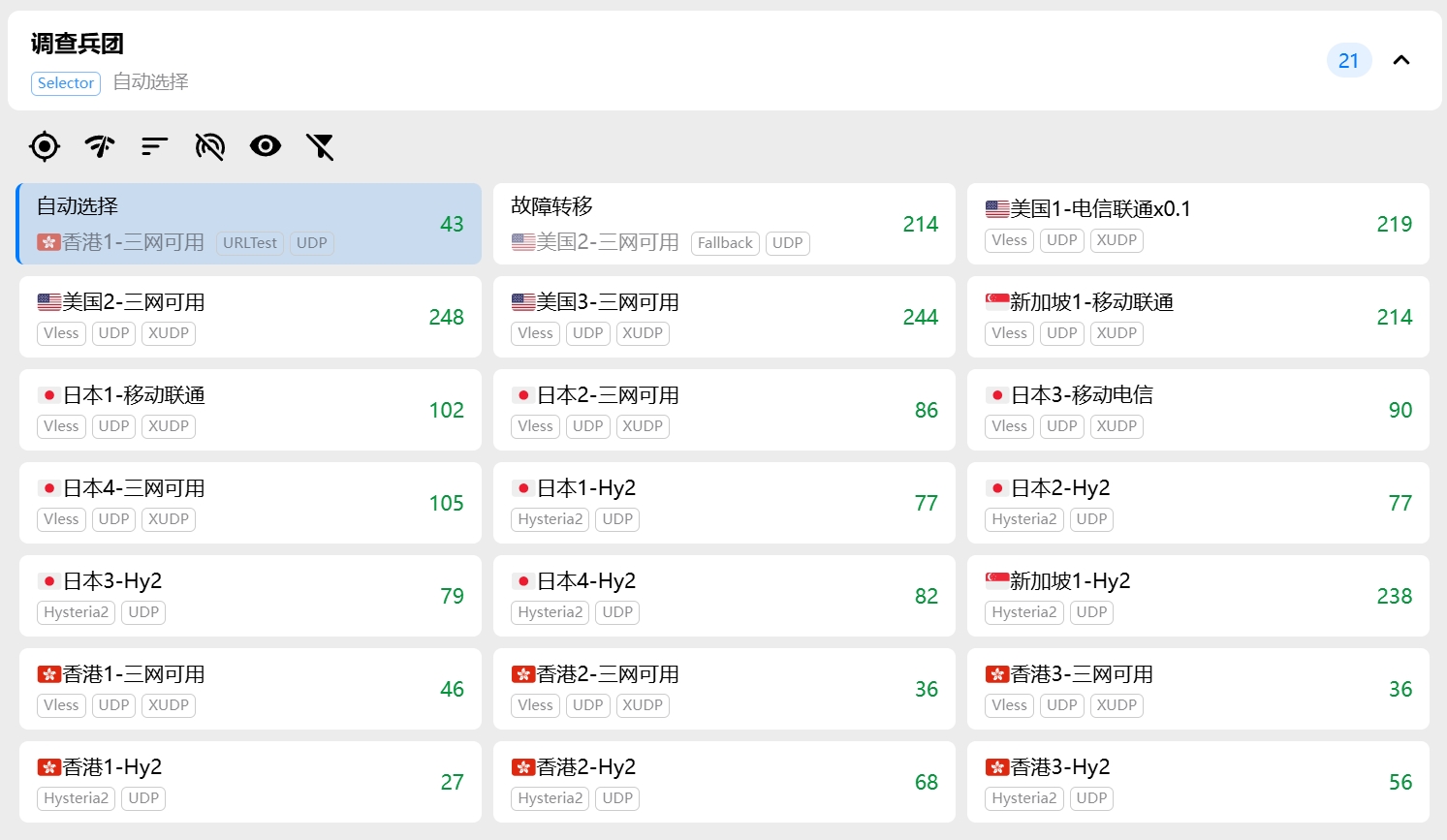This screenshot has height=840, width=1447.
Task: Run the latency test with the speed icon
Action: click(x=100, y=146)
